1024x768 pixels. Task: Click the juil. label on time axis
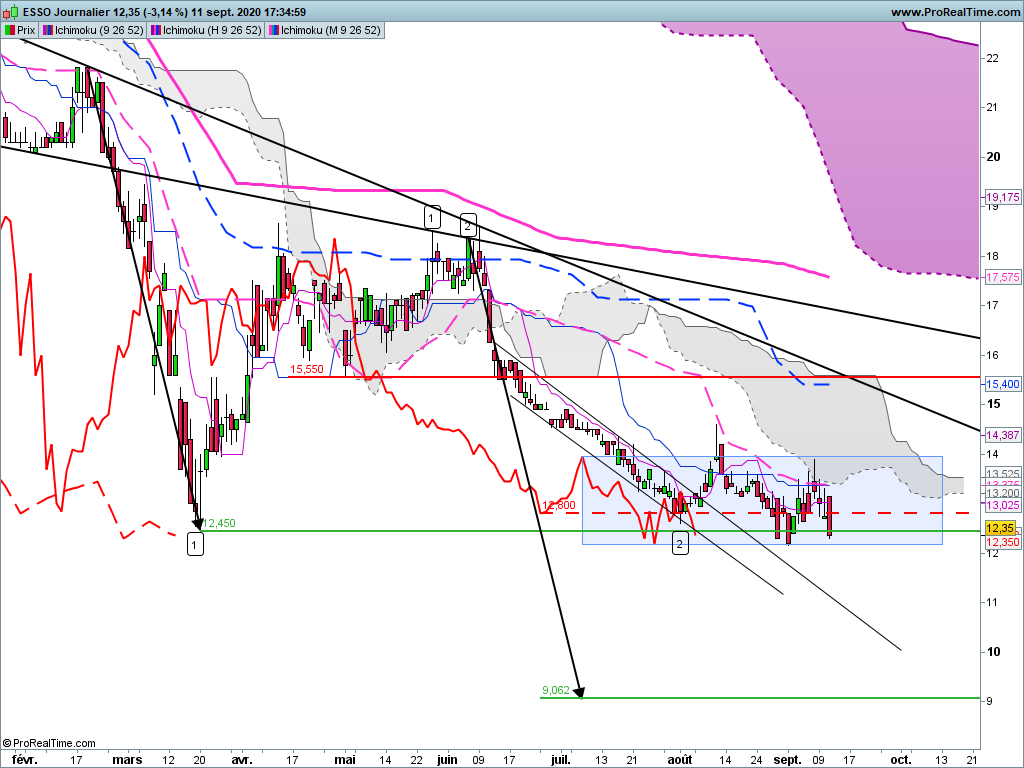click(561, 760)
